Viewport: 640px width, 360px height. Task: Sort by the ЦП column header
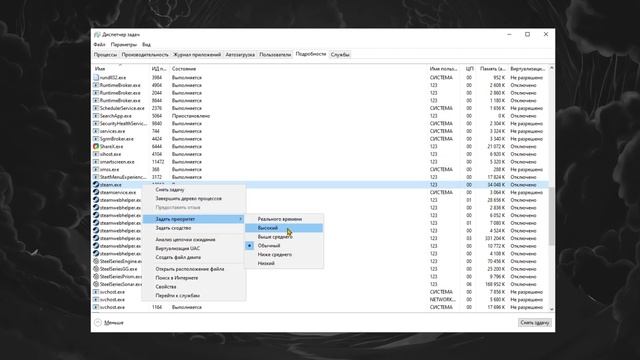point(470,69)
